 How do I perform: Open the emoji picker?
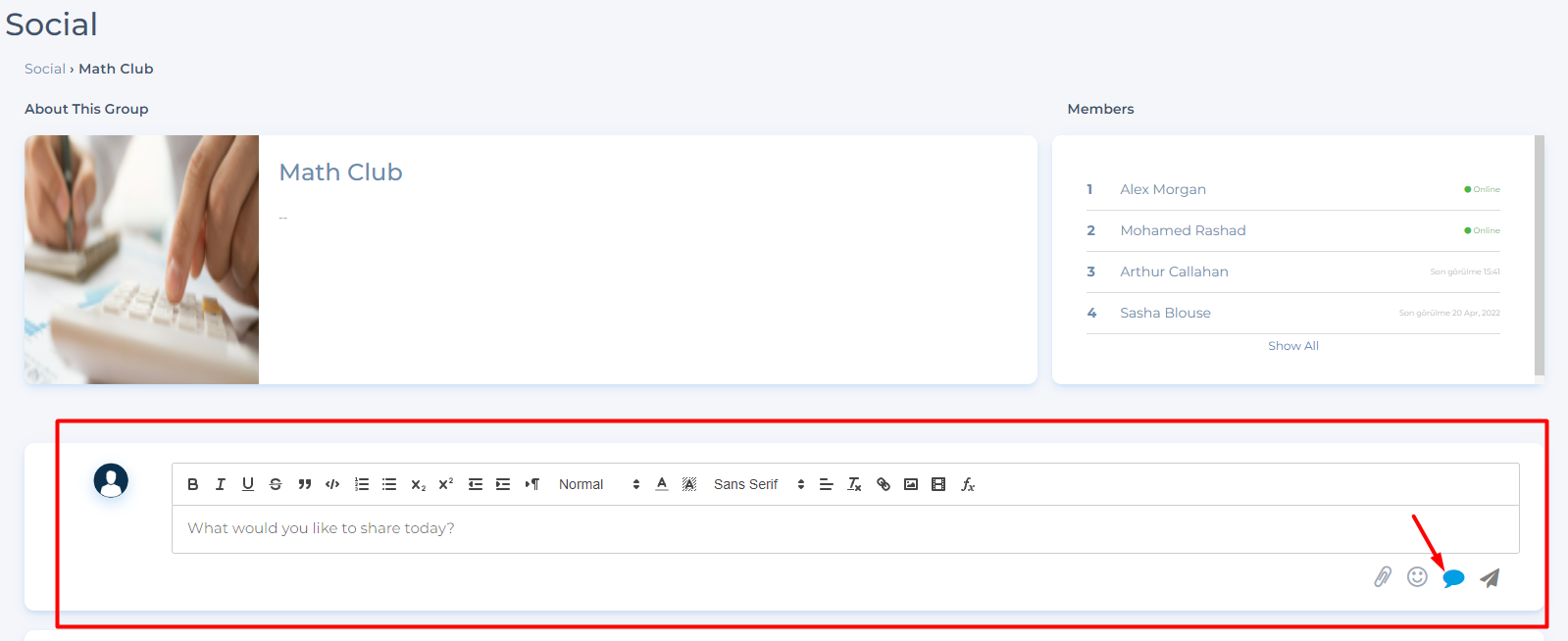(x=1417, y=577)
